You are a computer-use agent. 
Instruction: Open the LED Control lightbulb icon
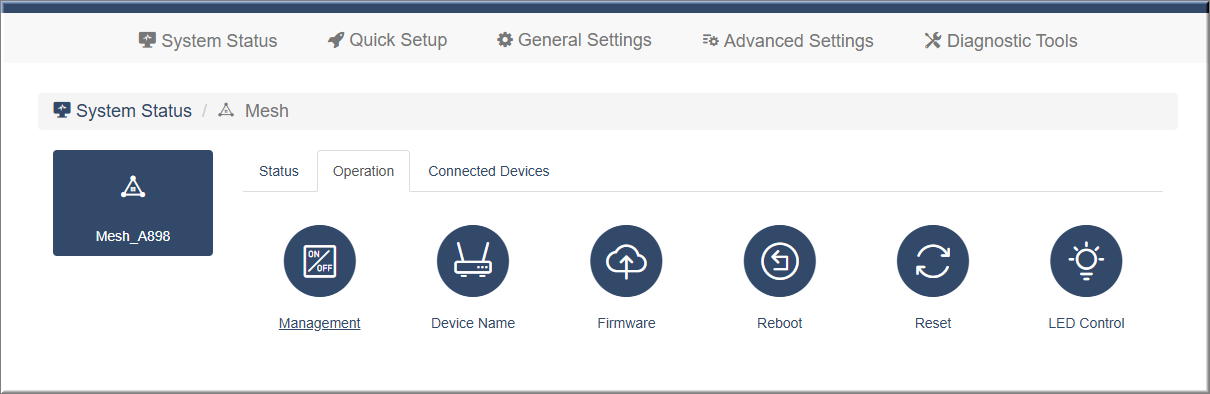click(1086, 261)
